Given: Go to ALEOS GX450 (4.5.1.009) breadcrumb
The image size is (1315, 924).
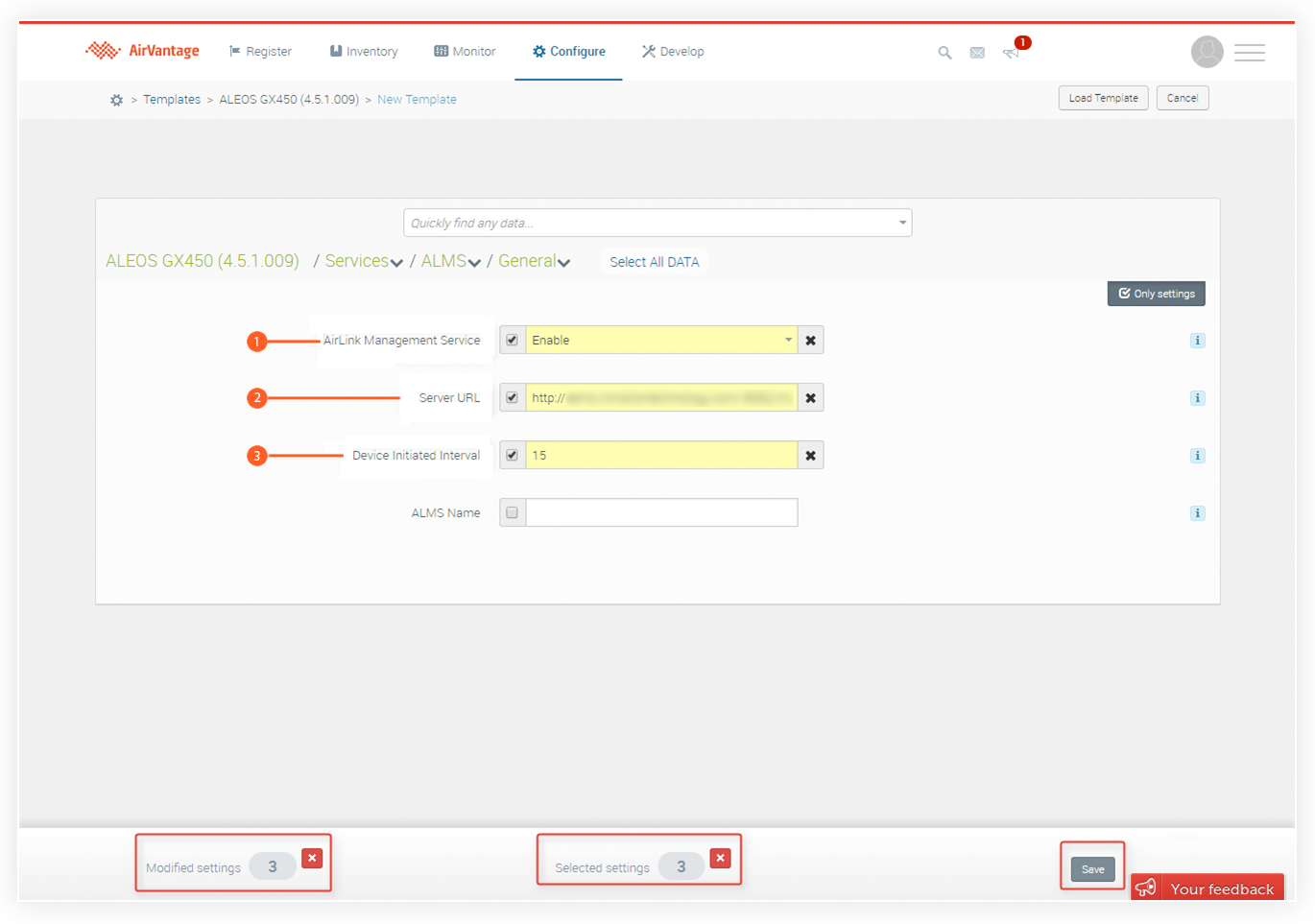Looking at the screenshot, I should (289, 100).
